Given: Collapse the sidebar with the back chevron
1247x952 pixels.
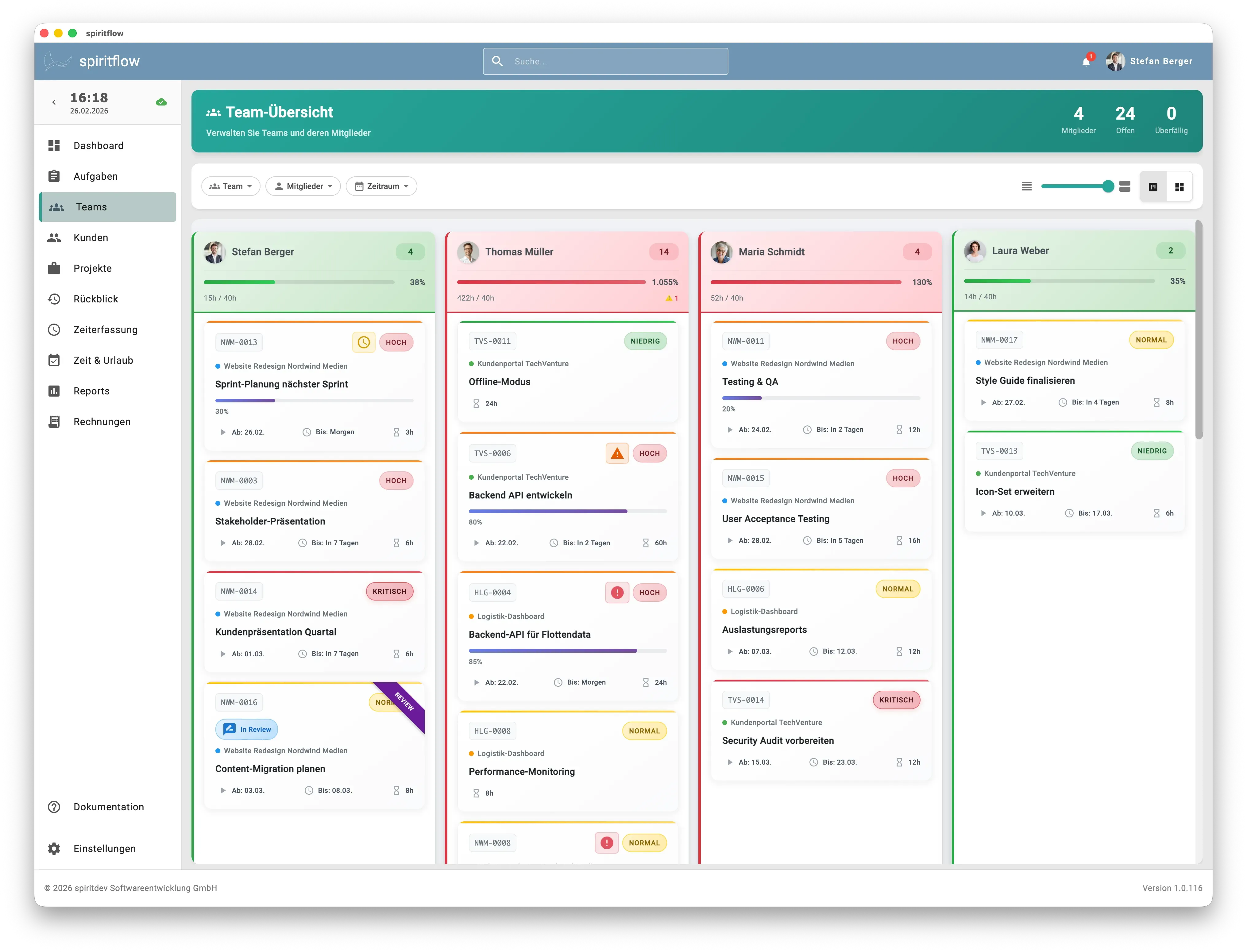Looking at the screenshot, I should pos(54,102).
